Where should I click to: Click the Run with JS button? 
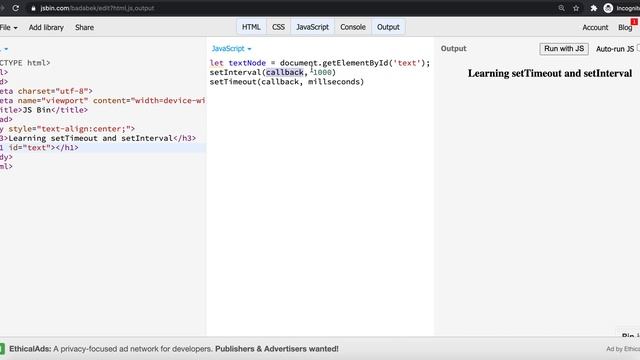click(x=564, y=49)
